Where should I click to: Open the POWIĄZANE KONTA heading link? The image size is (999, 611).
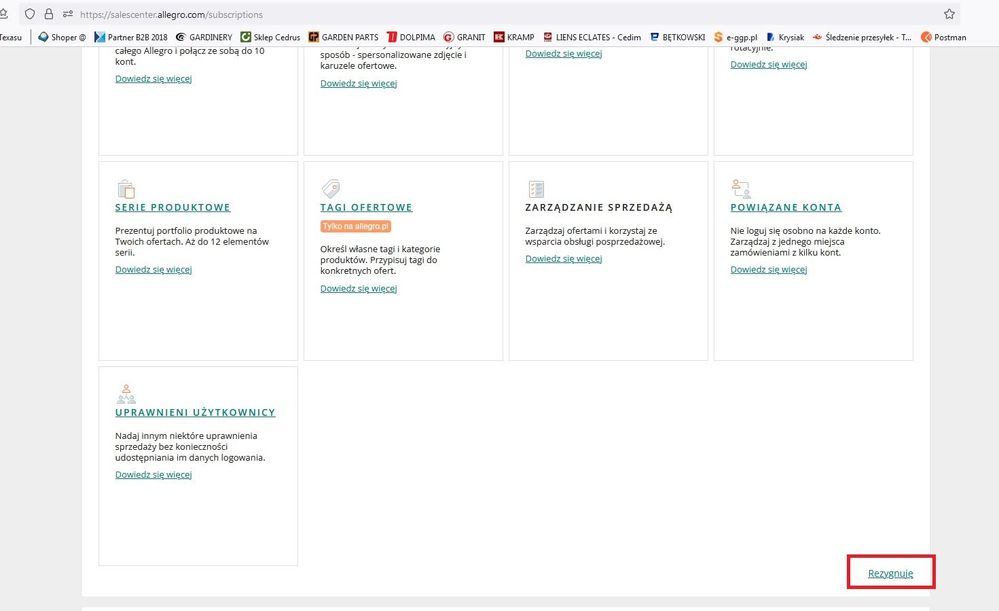click(786, 208)
